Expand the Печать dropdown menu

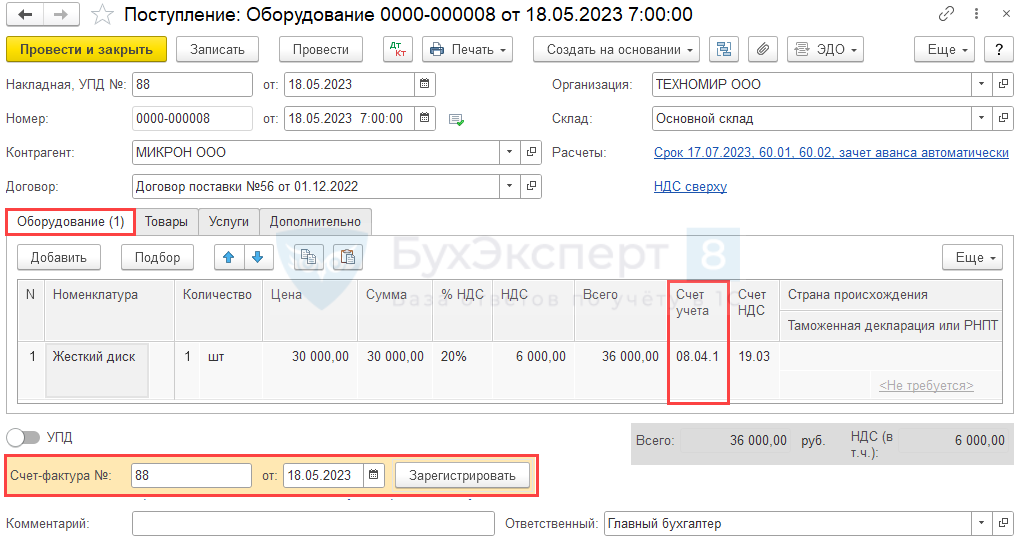click(x=467, y=49)
